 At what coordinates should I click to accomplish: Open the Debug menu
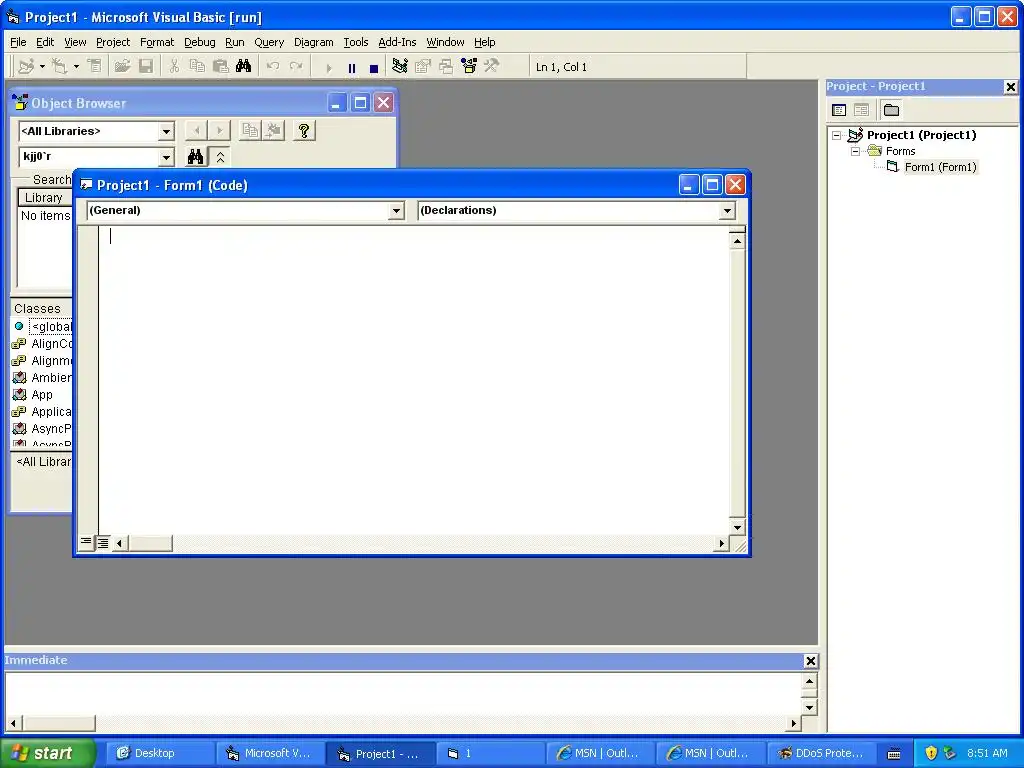pyautogui.click(x=200, y=42)
